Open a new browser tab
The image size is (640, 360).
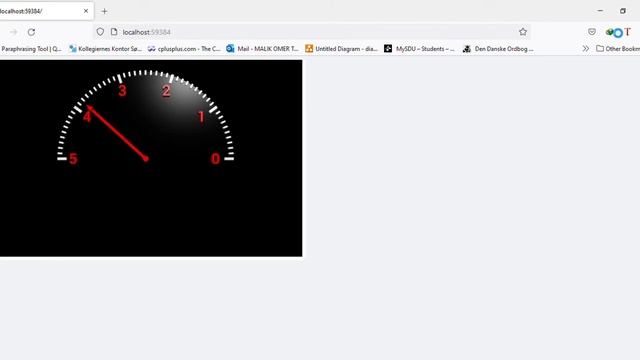click(x=104, y=11)
